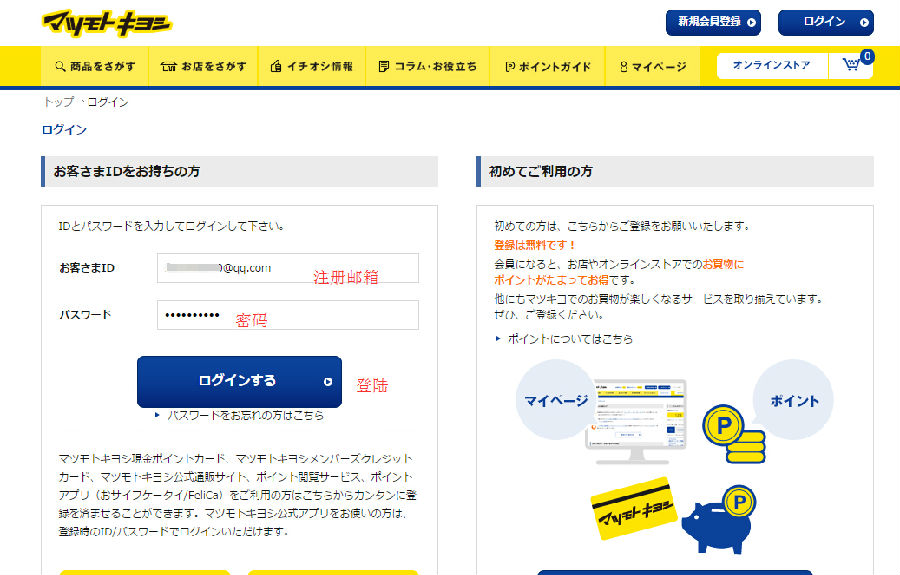Click the マイページ circle graphic
Screen dimensions: 900x575
coord(556,401)
